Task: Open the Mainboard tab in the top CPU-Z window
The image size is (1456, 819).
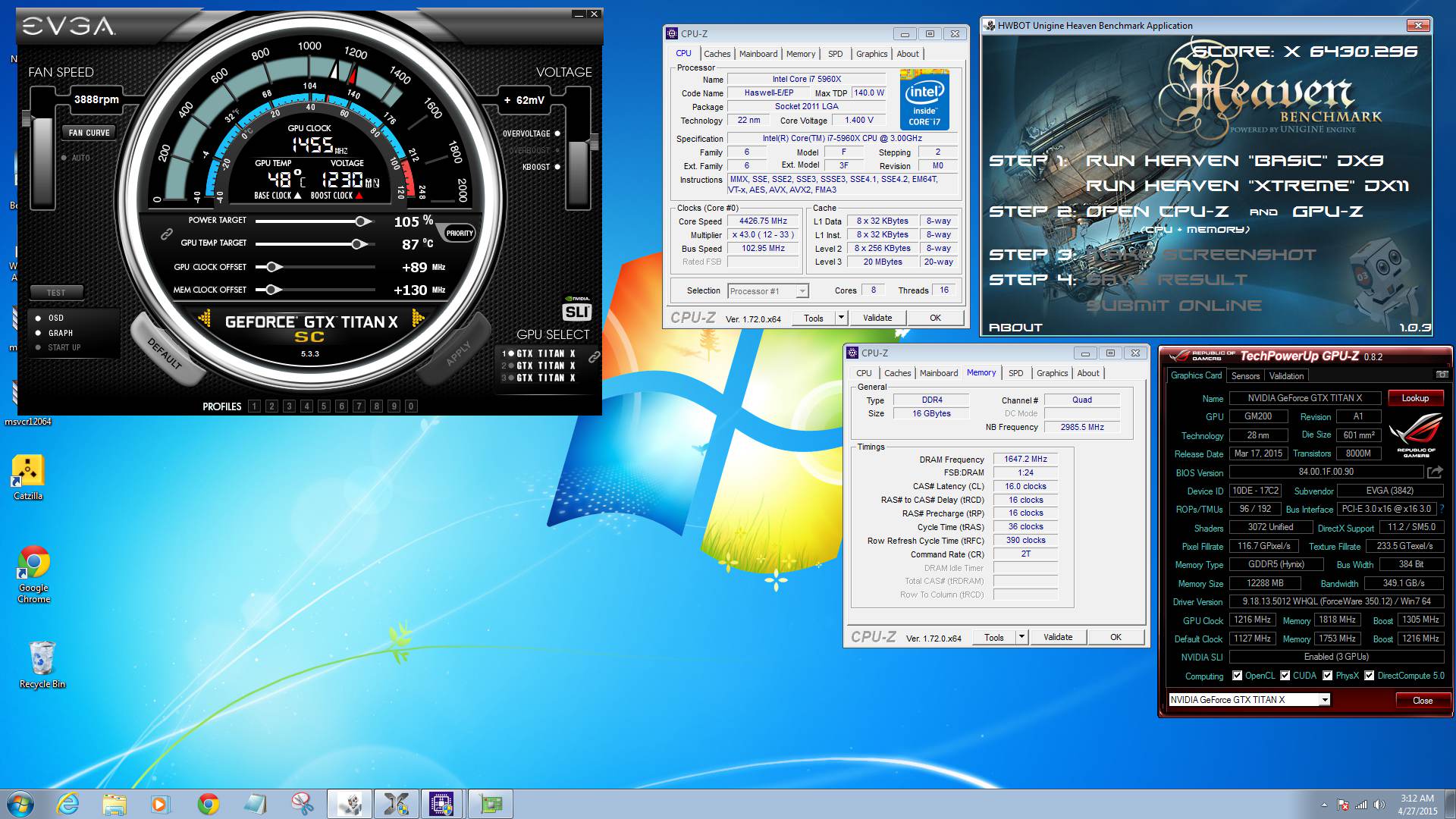Action: point(758,54)
